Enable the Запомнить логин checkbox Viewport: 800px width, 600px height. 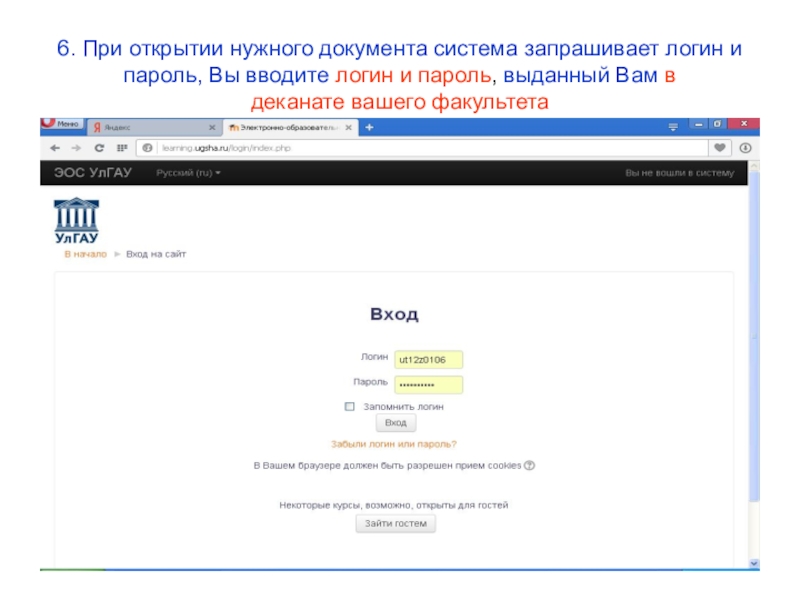pos(350,407)
